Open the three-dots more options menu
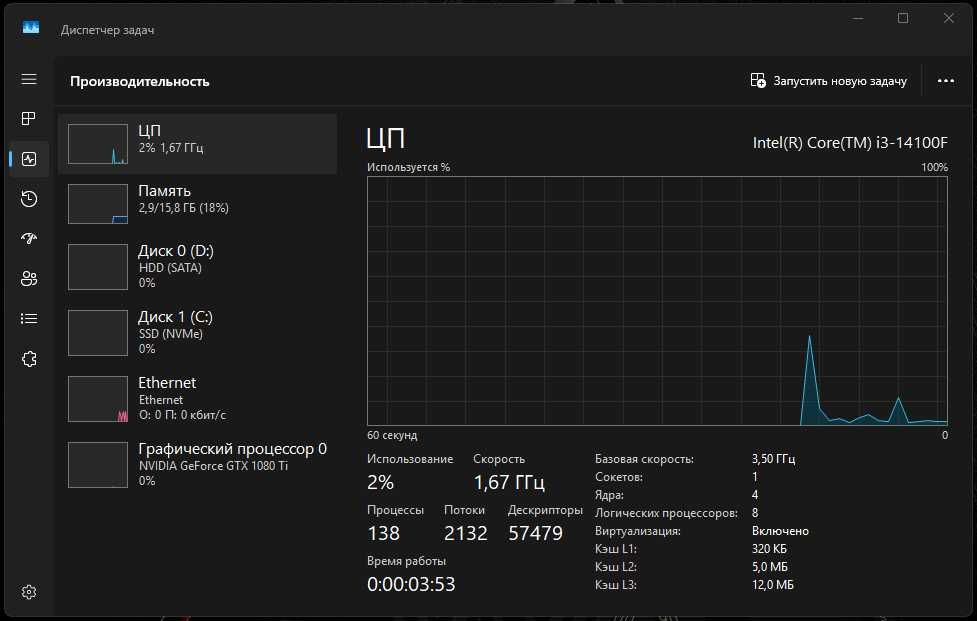The height and width of the screenshot is (621, 977). (x=945, y=80)
